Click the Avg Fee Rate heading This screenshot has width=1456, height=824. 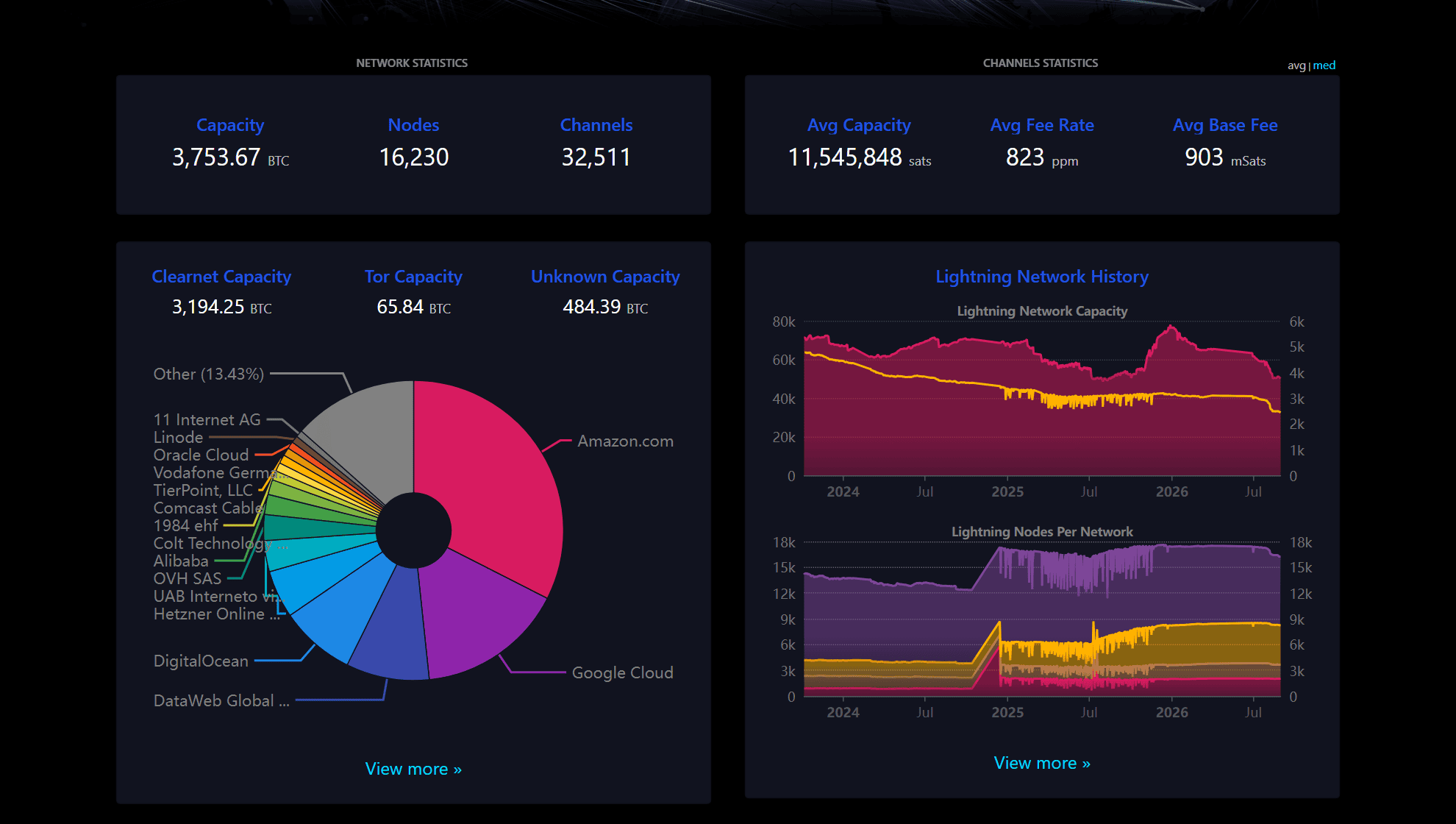(1042, 125)
